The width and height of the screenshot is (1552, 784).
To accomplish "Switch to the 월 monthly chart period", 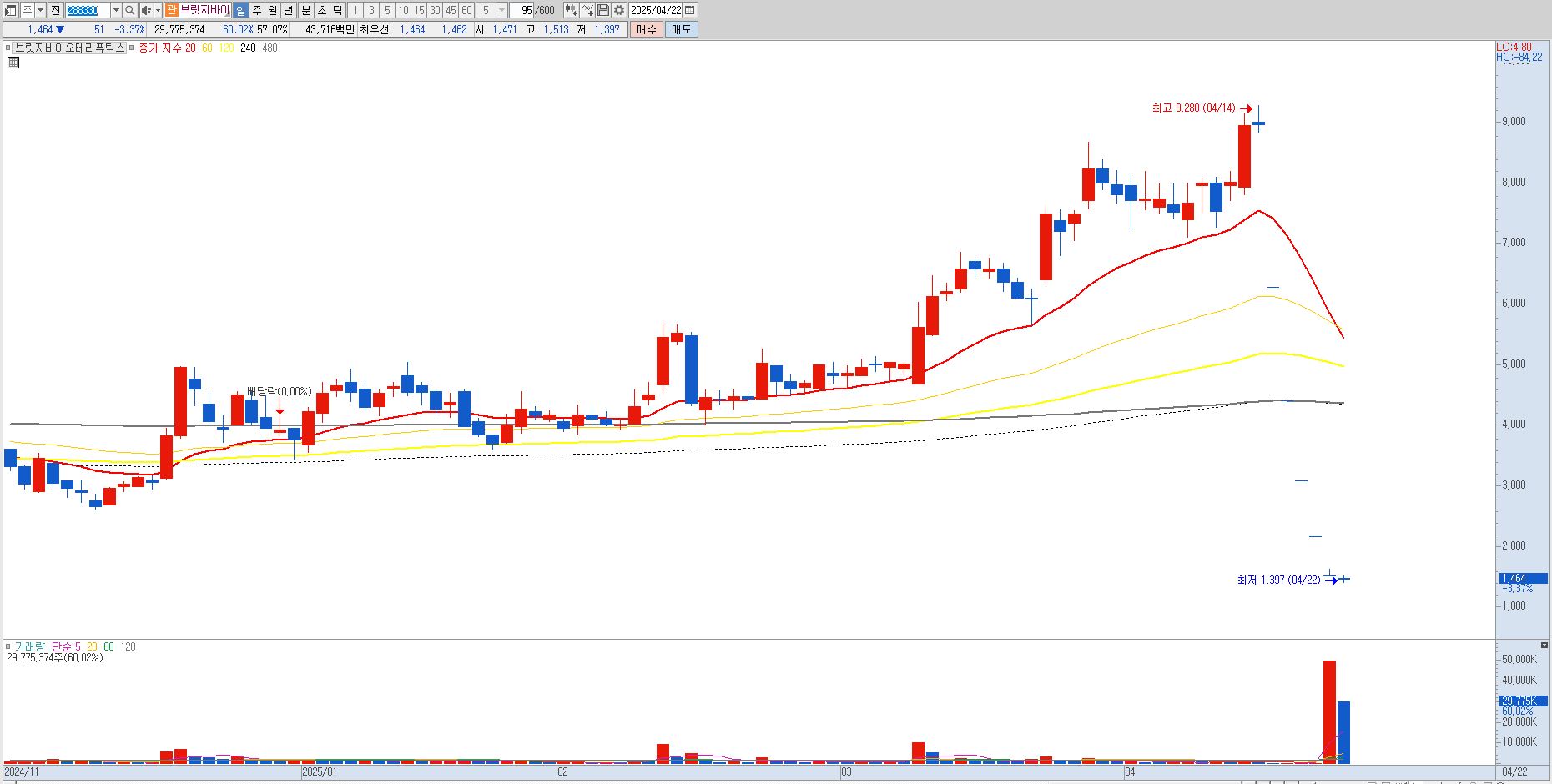I will coord(273,10).
